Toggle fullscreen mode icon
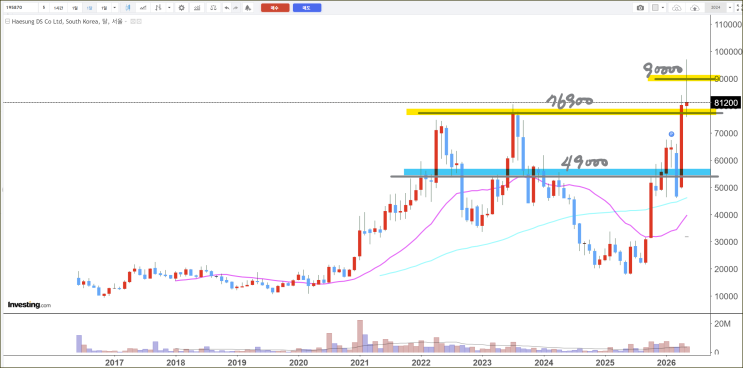The image size is (743, 368). click(738, 8)
